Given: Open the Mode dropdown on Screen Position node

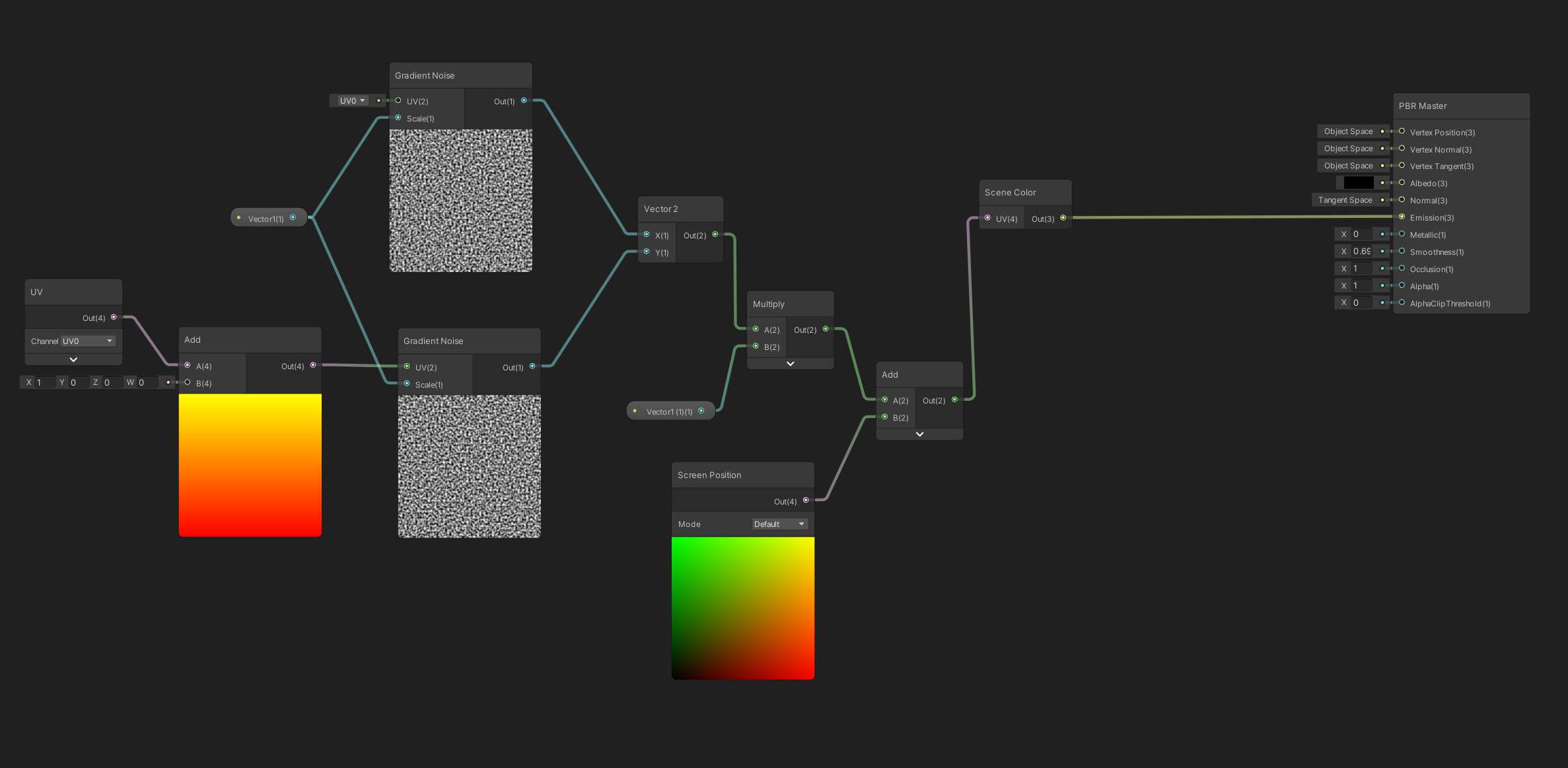Looking at the screenshot, I should [779, 524].
